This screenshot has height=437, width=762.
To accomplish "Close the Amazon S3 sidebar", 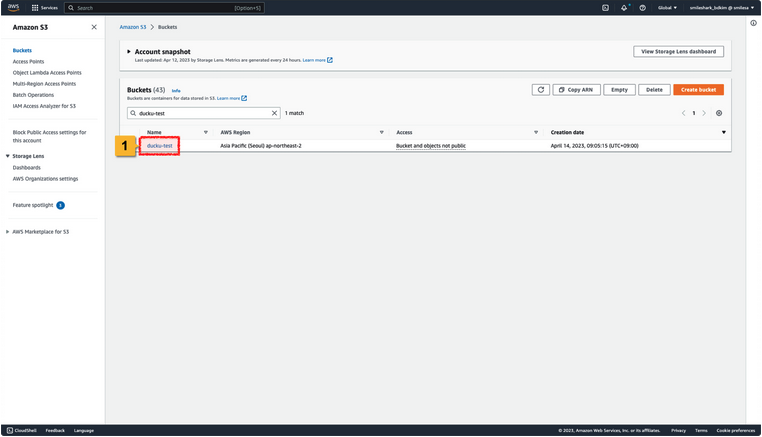I will (94, 27).
